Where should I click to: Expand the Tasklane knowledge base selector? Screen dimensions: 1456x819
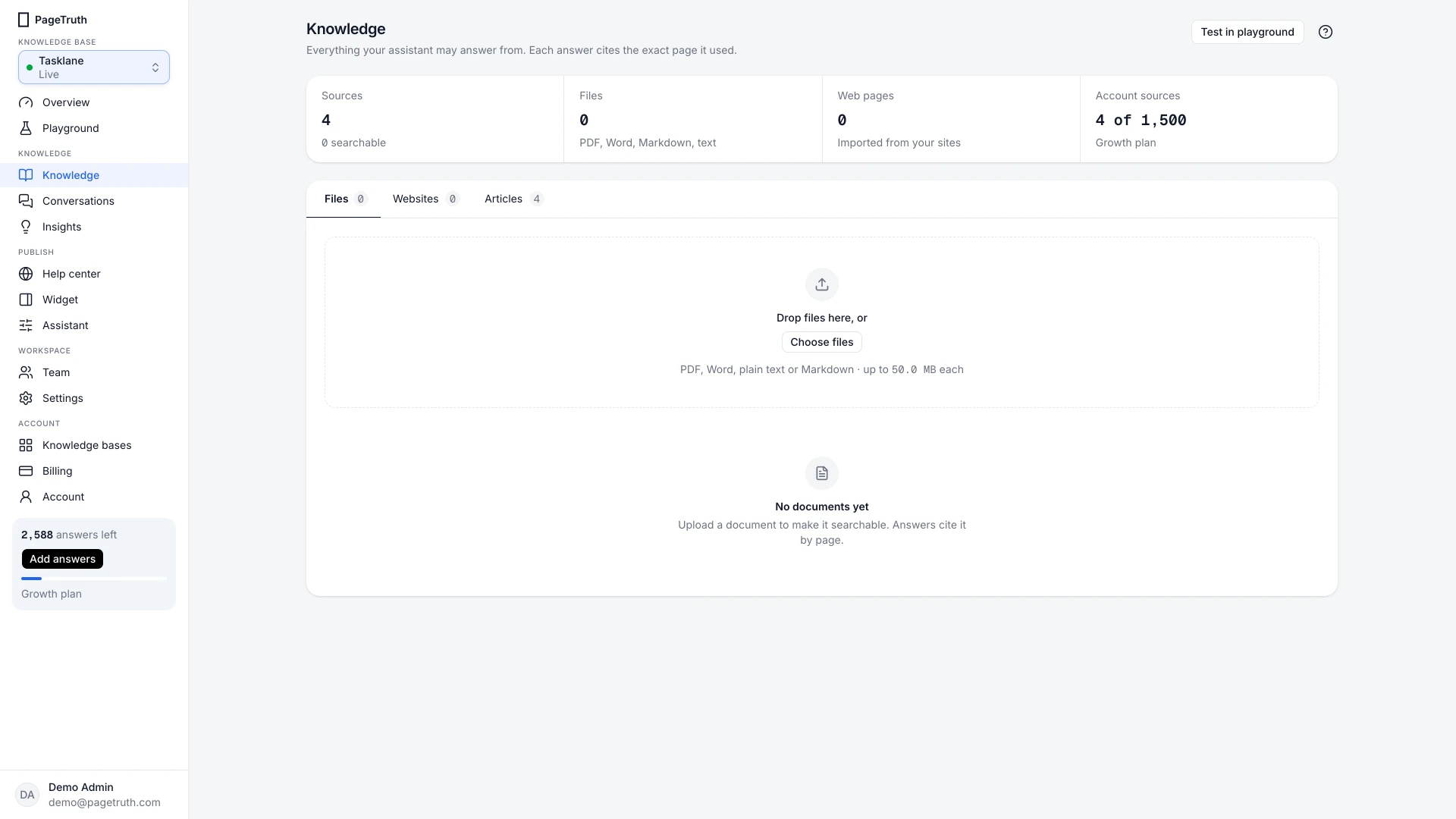point(94,67)
